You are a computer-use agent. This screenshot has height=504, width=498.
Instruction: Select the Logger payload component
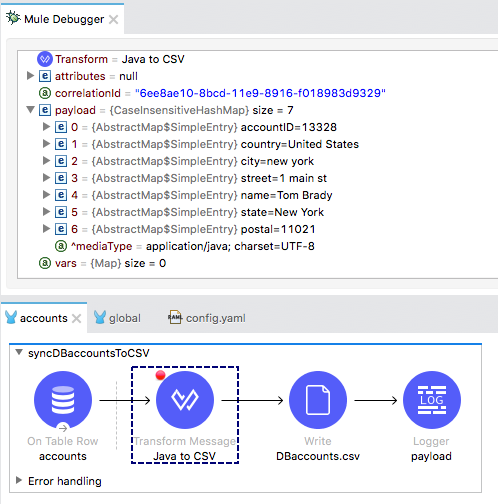tap(432, 400)
